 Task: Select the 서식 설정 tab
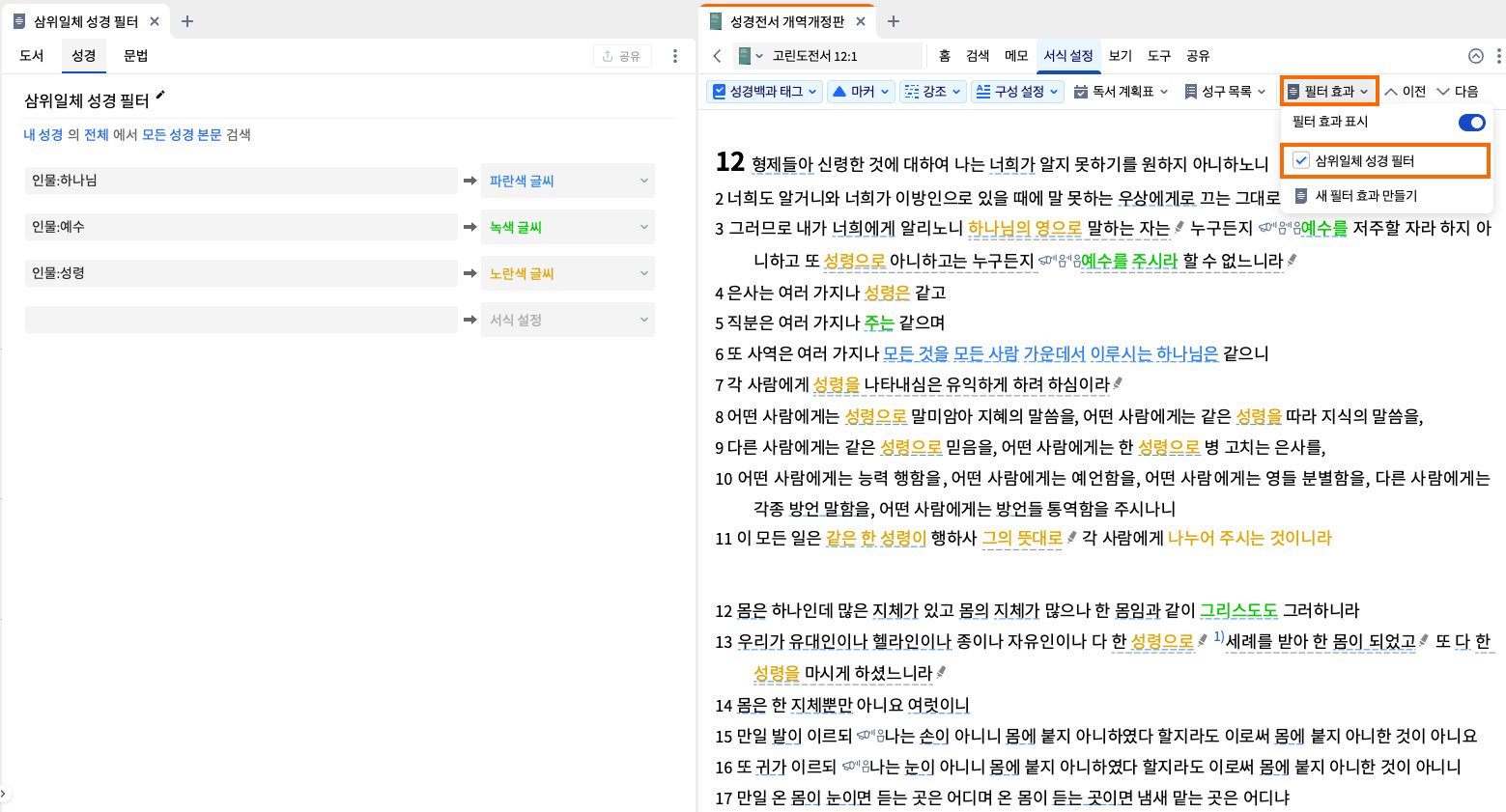[1068, 56]
